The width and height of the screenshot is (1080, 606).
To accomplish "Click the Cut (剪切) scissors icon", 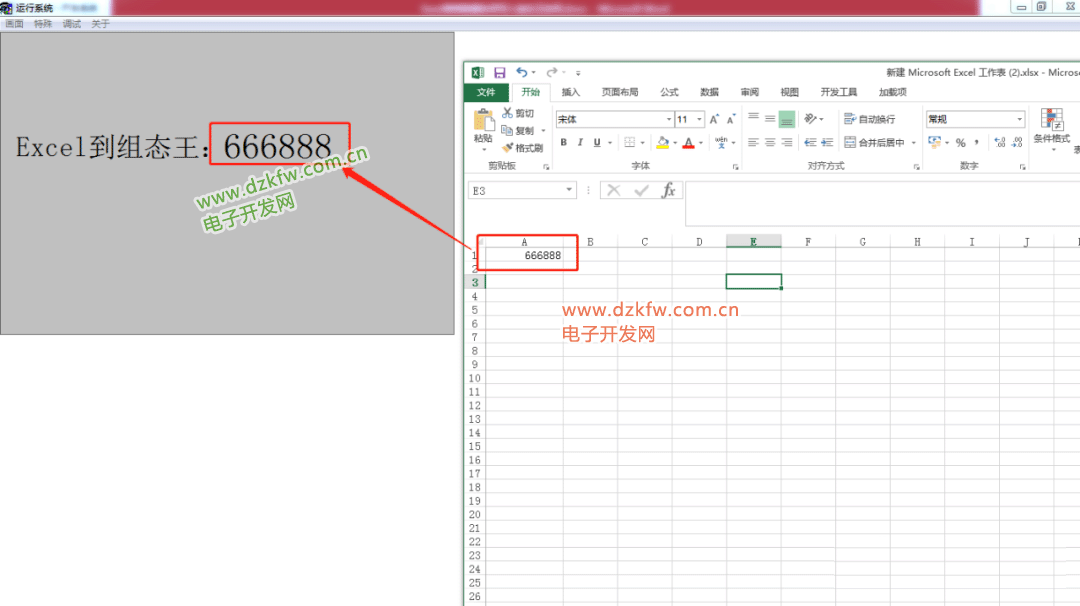I will [x=508, y=113].
